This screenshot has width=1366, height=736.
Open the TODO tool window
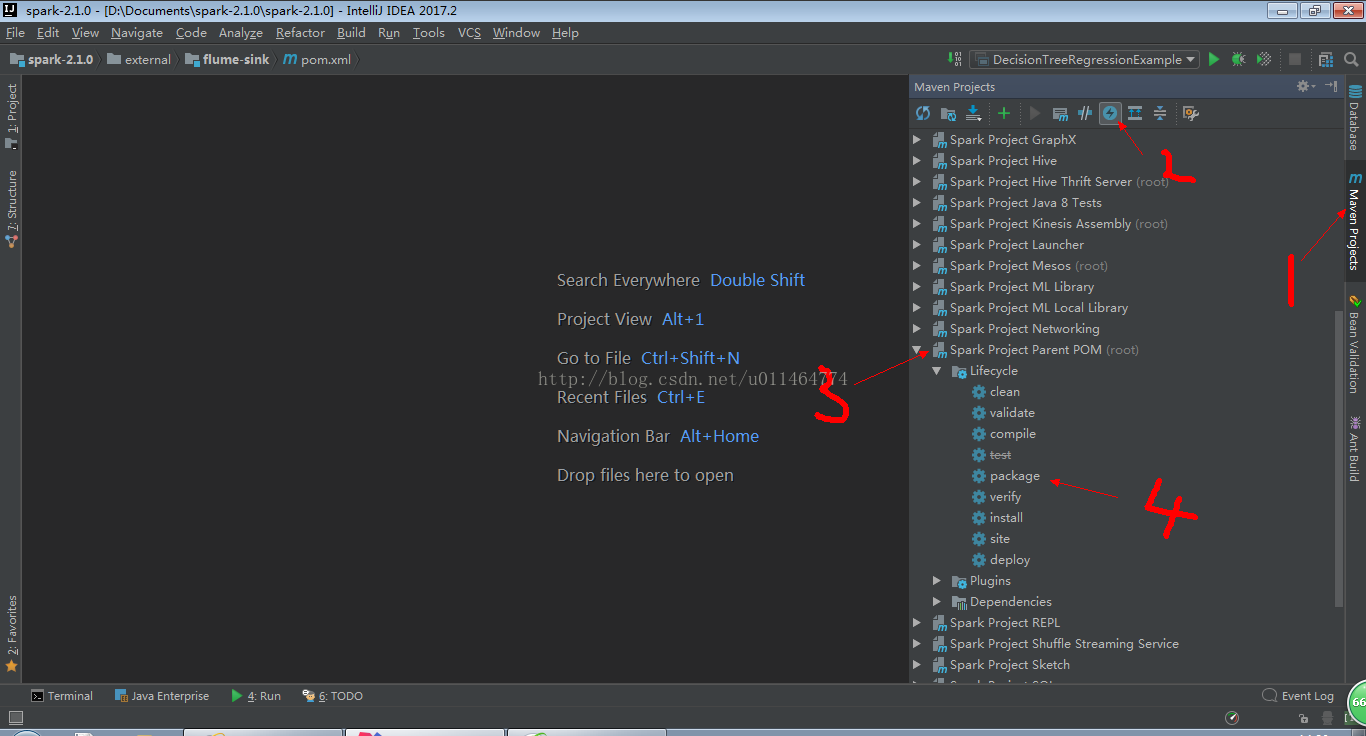(333, 696)
